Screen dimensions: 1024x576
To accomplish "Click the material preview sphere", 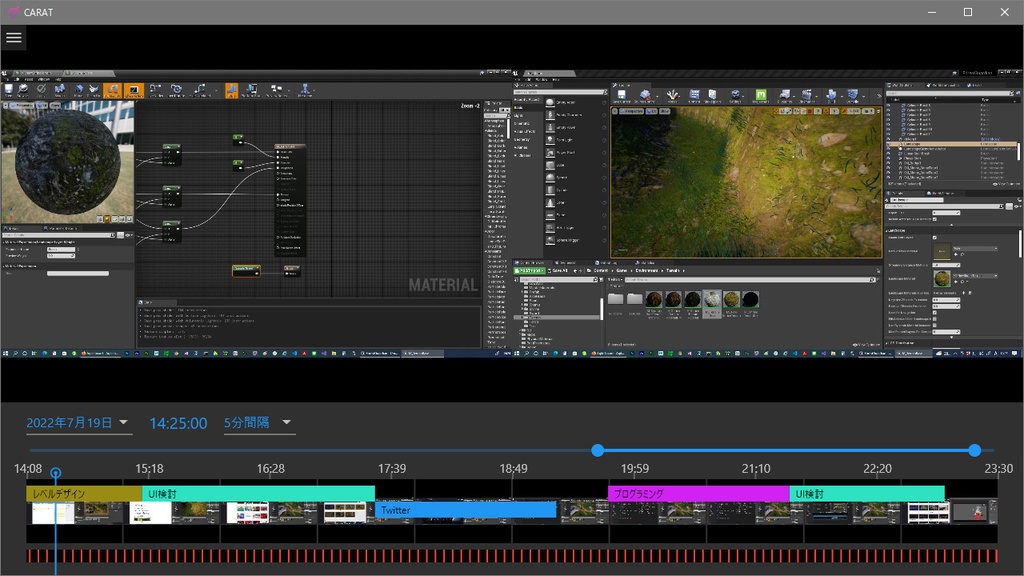I will (x=67, y=163).
